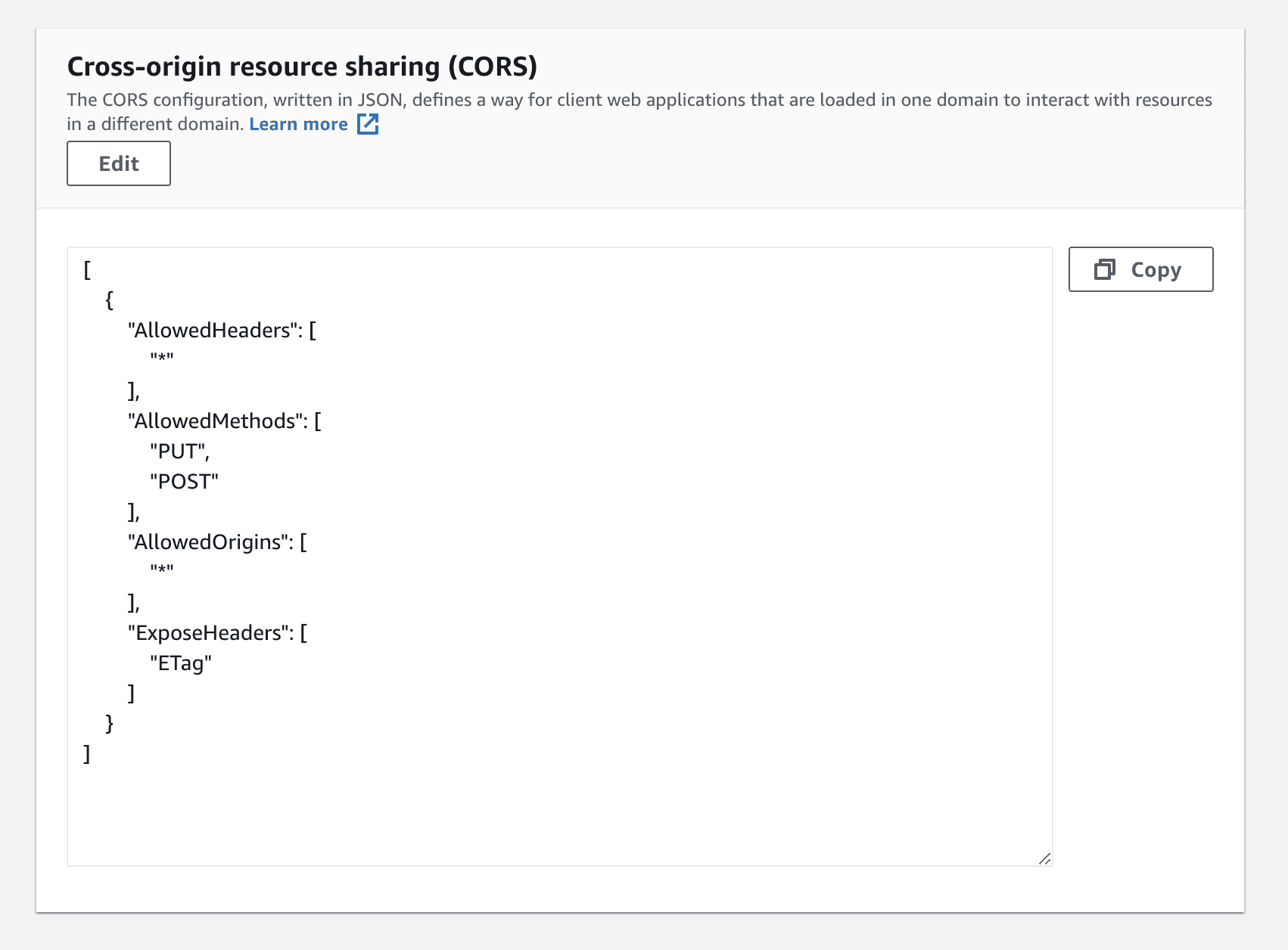Screen dimensions: 1288x950
Task: Click the opening bracket on first JSON line
Action: point(87,270)
